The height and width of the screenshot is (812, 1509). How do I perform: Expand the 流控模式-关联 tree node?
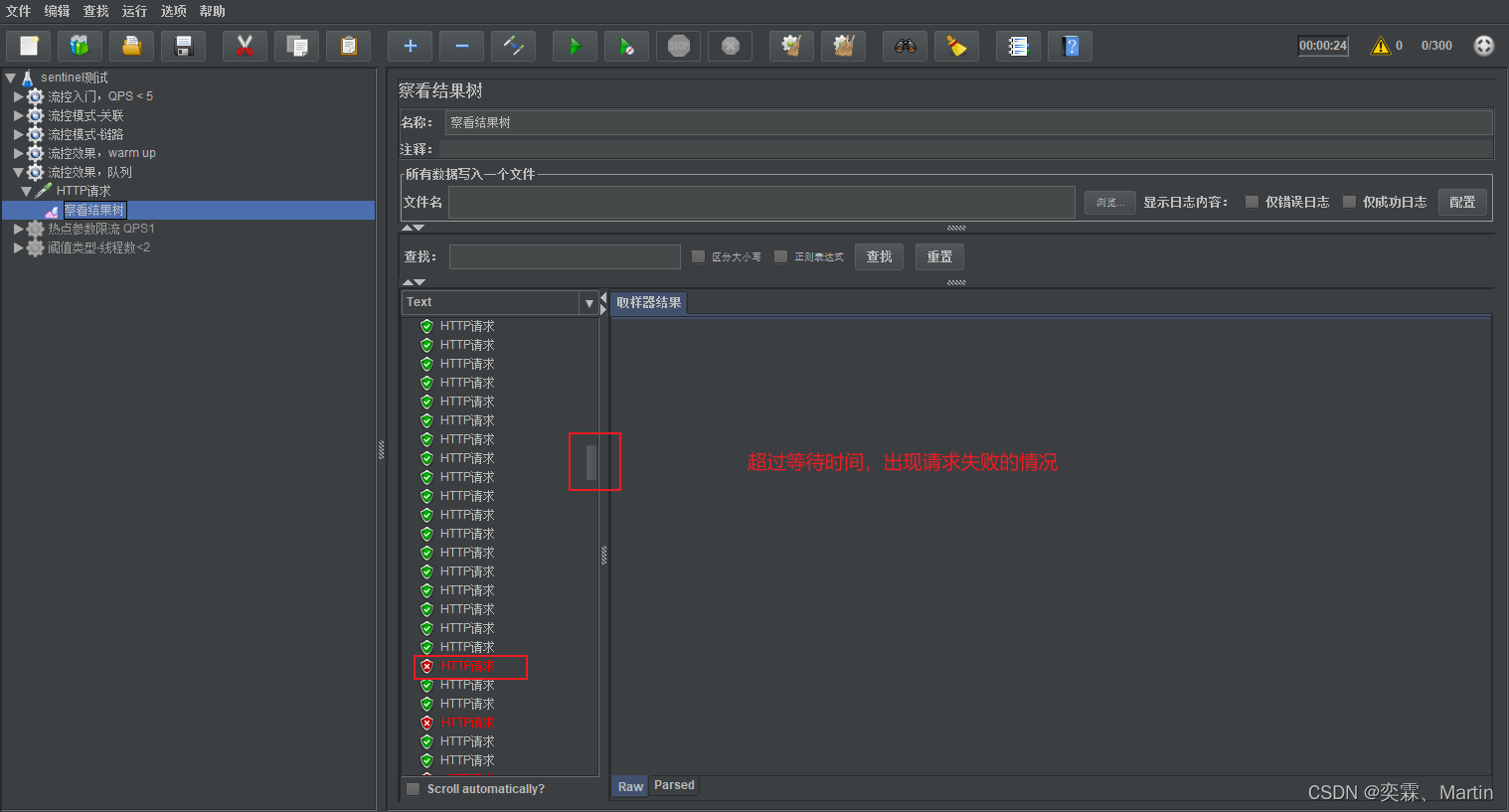[18, 115]
